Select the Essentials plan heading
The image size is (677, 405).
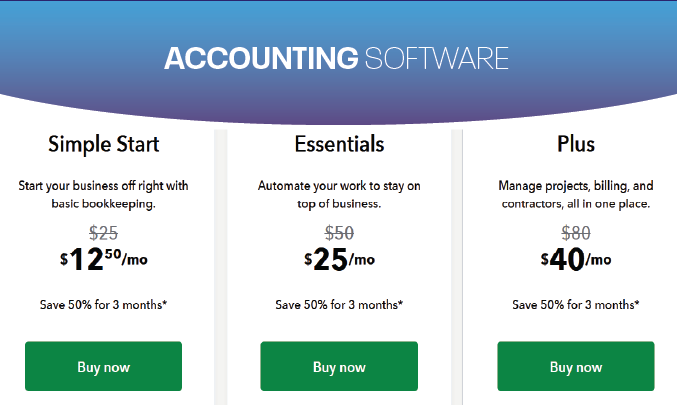(x=339, y=144)
